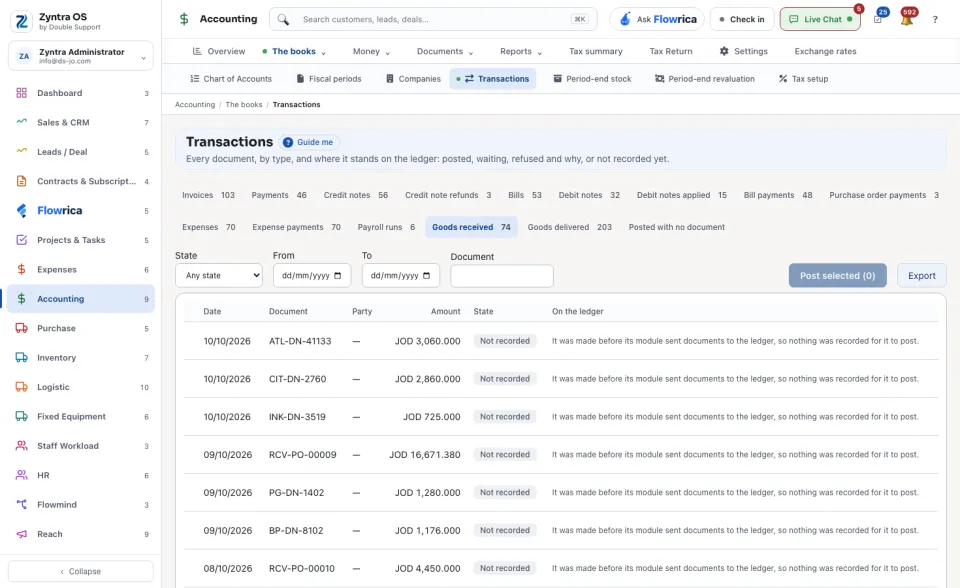Click the Settings gear icon
960x588 pixels.
(x=724, y=51)
